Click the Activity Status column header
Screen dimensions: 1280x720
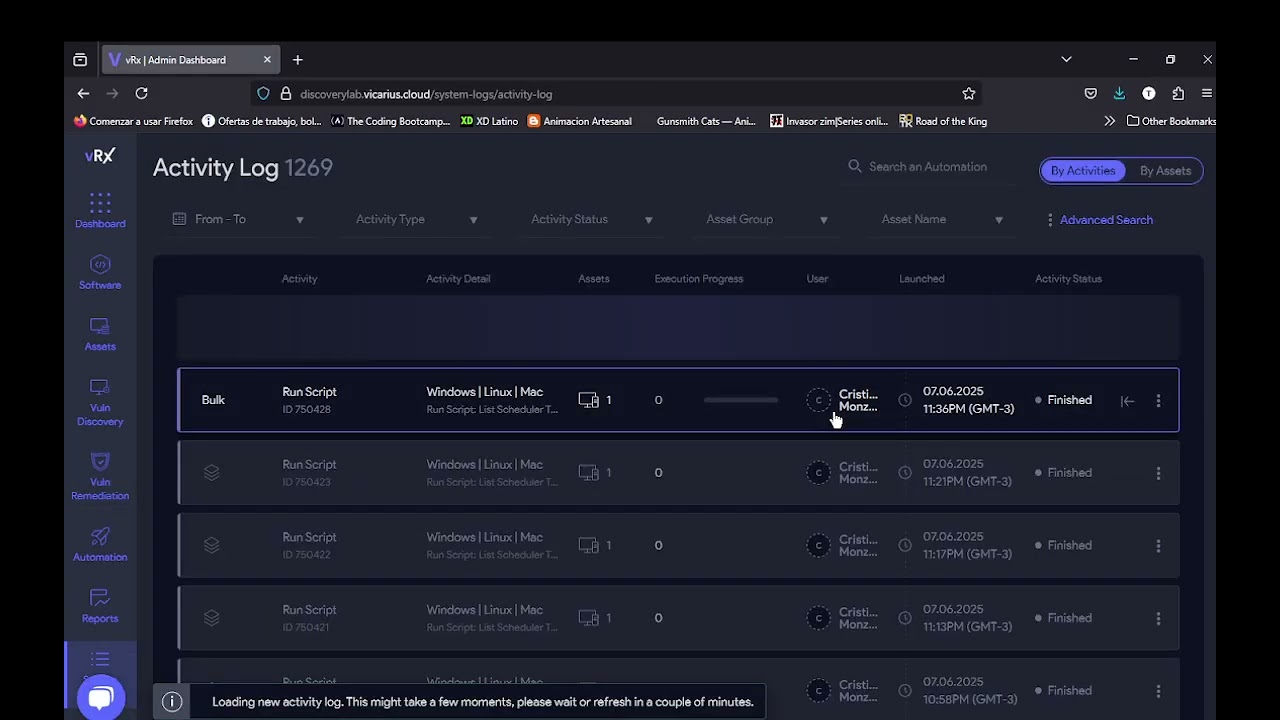[x=1068, y=279]
